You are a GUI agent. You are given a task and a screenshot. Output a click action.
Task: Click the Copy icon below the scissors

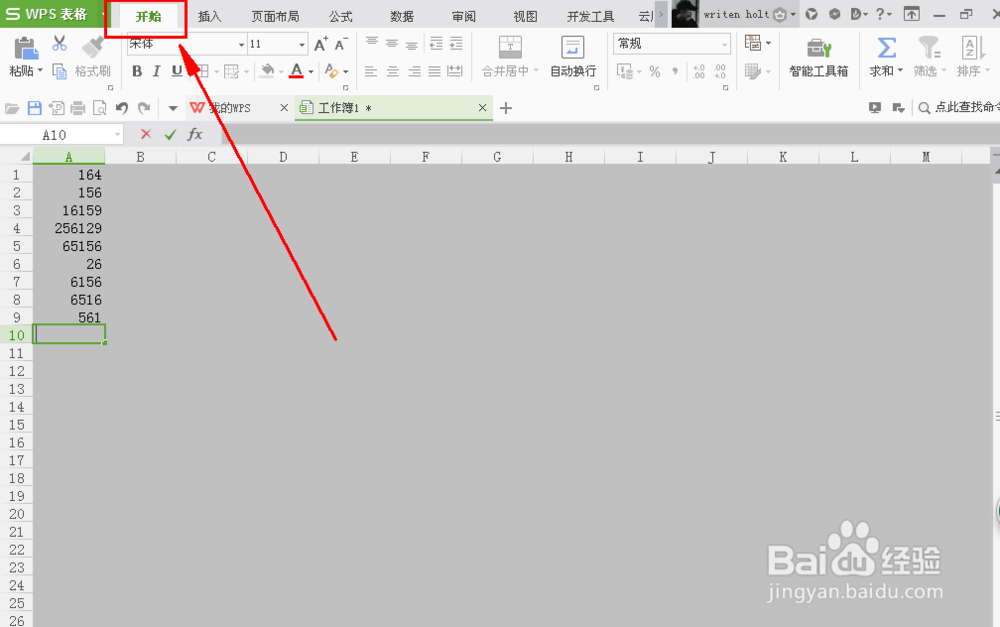click(59, 71)
